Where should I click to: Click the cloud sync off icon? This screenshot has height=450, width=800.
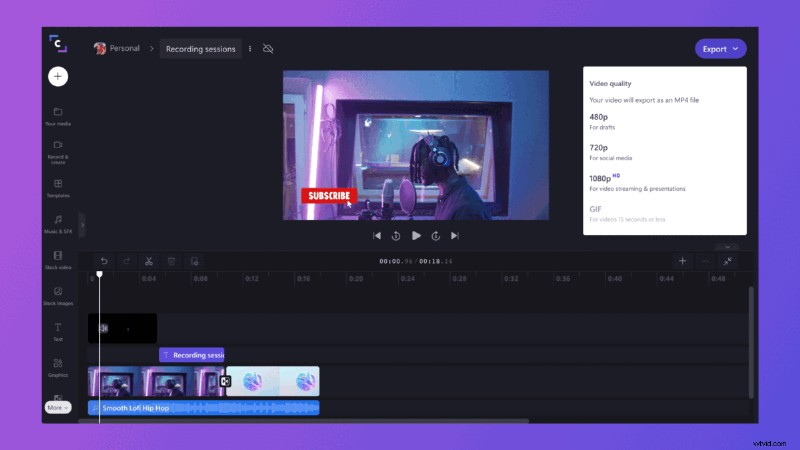point(268,49)
